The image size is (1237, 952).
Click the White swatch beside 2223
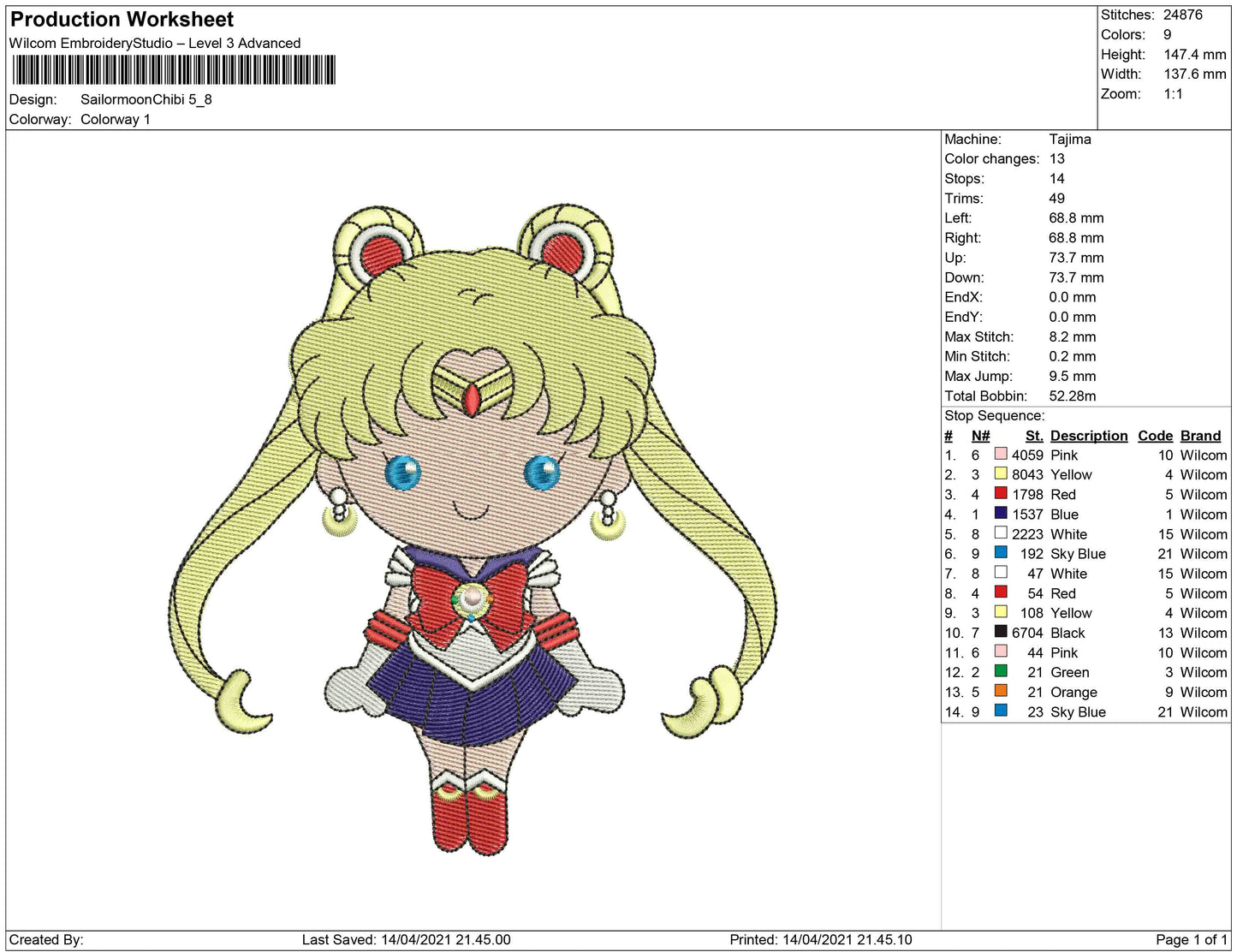[x=1001, y=533]
